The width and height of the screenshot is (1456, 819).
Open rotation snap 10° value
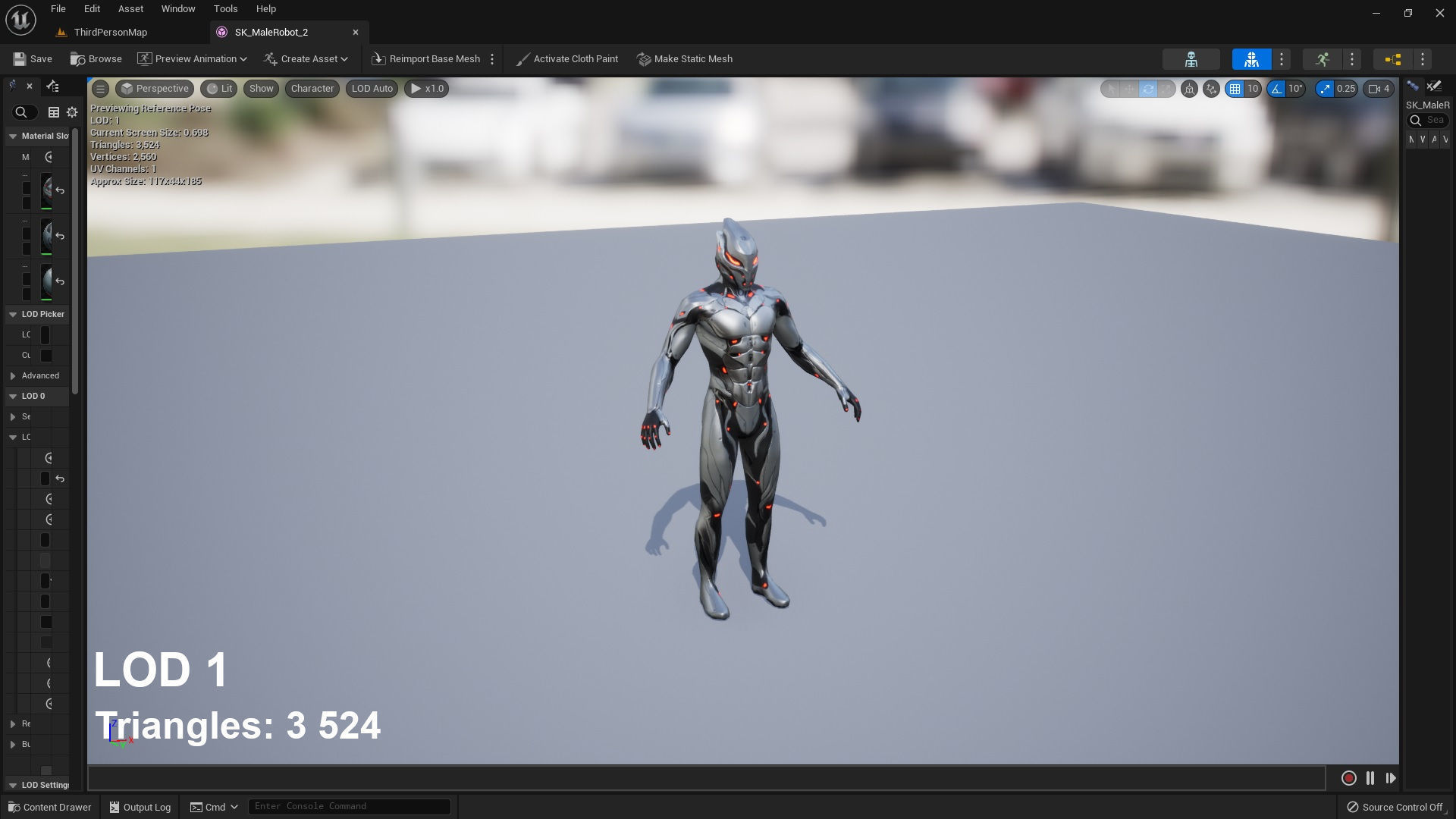pyautogui.click(x=1295, y=89)
